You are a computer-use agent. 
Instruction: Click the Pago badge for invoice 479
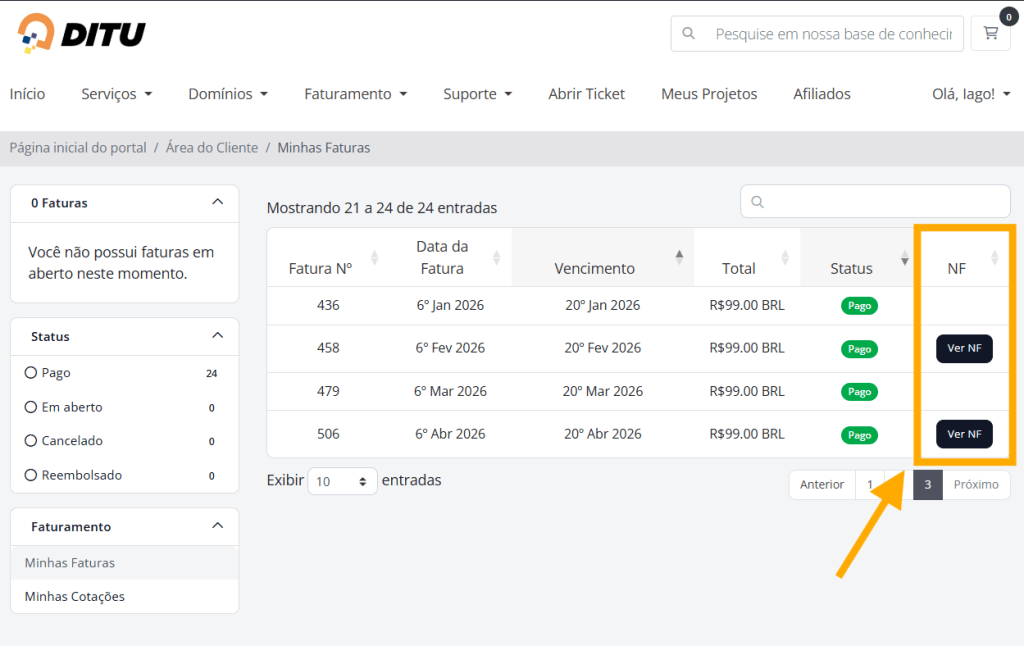(859, 392)
